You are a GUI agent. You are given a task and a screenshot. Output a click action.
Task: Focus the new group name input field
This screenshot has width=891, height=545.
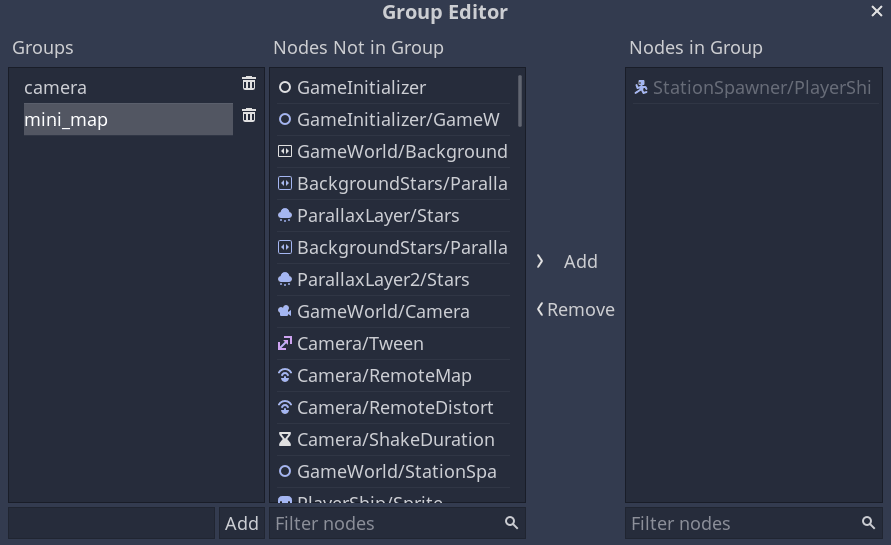tap(111, 523)
